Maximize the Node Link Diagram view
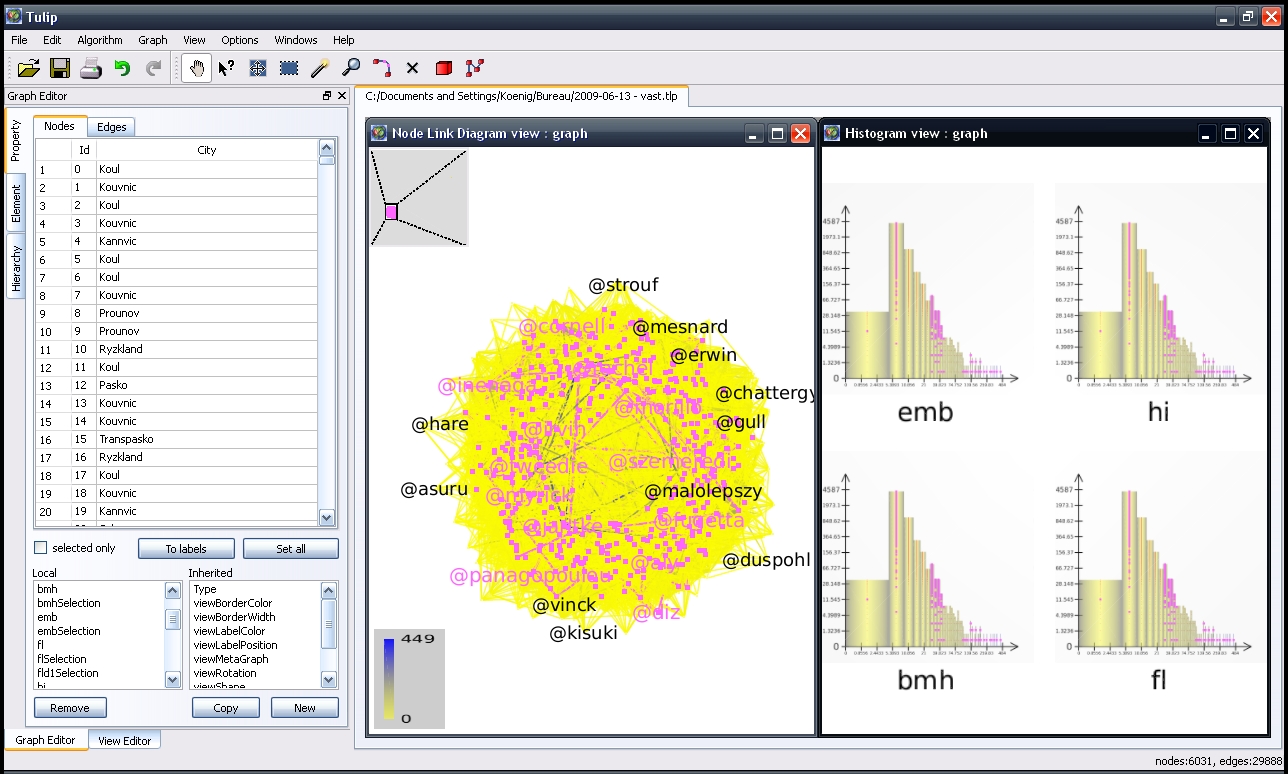 tap(777, 133)
